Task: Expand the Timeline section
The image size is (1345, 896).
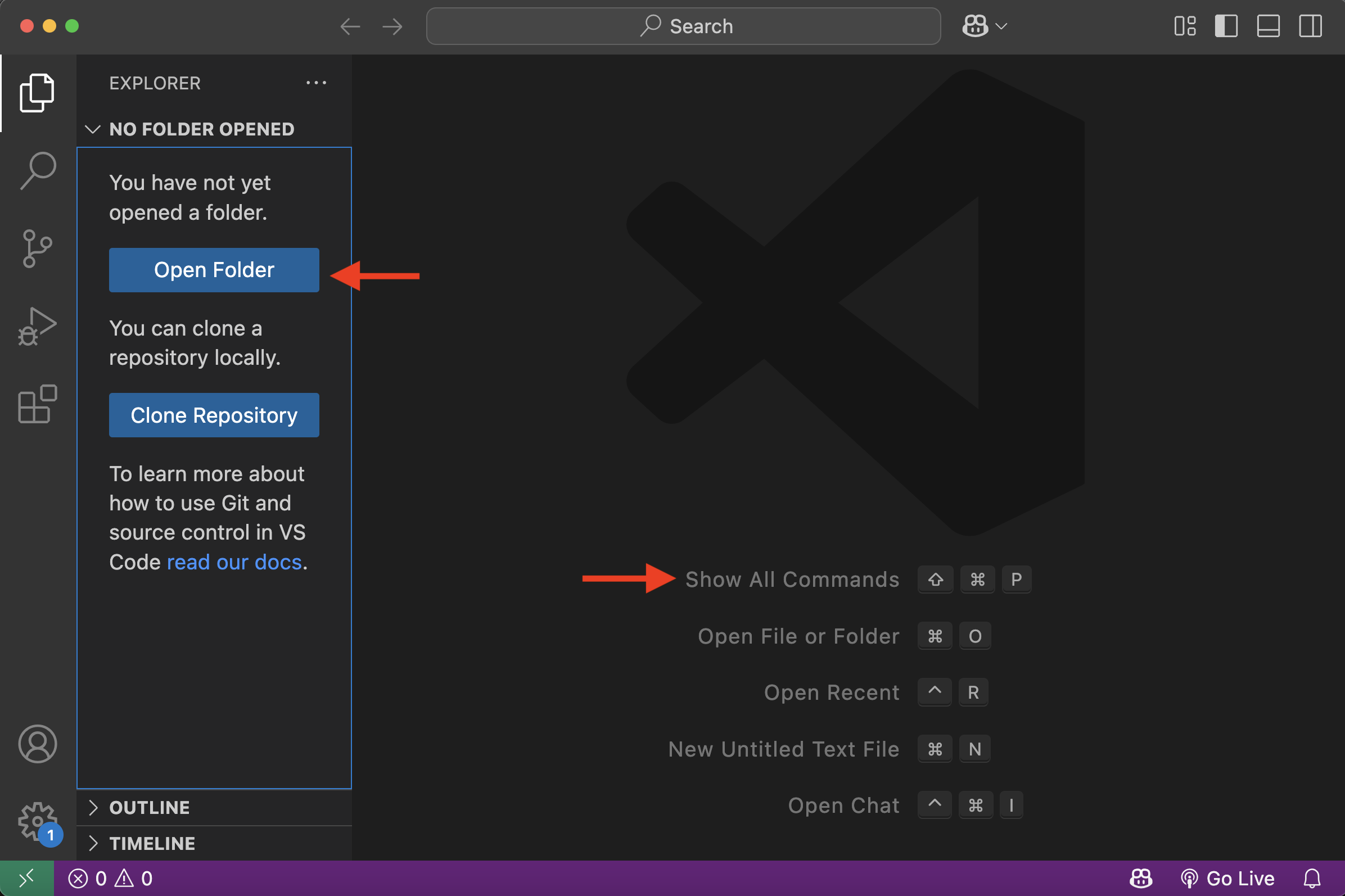Action: [152, 843]
